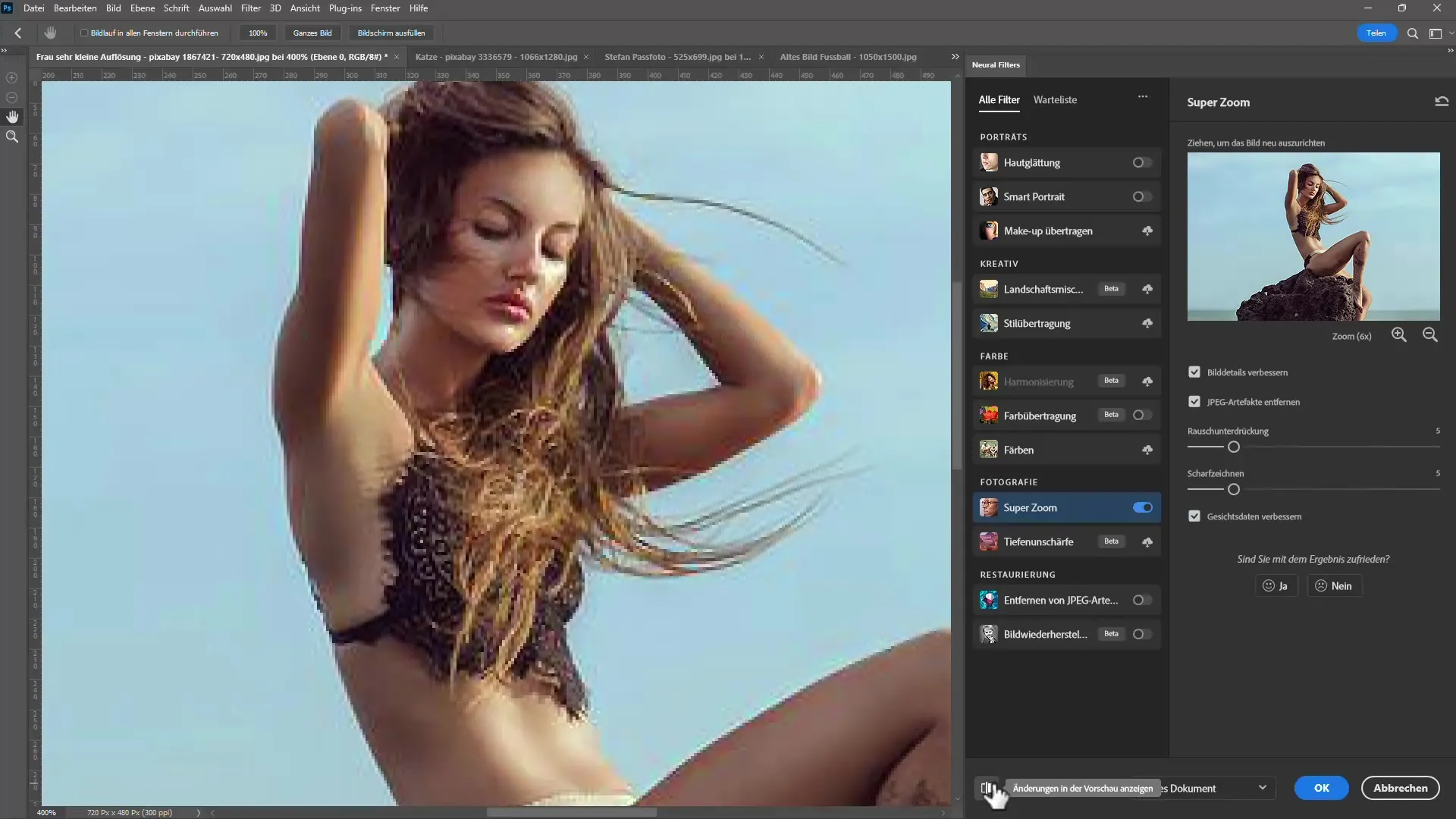This screenshot has width=1456, height=819.
Task: Open status bar info arrow
Action: (199, 812)
